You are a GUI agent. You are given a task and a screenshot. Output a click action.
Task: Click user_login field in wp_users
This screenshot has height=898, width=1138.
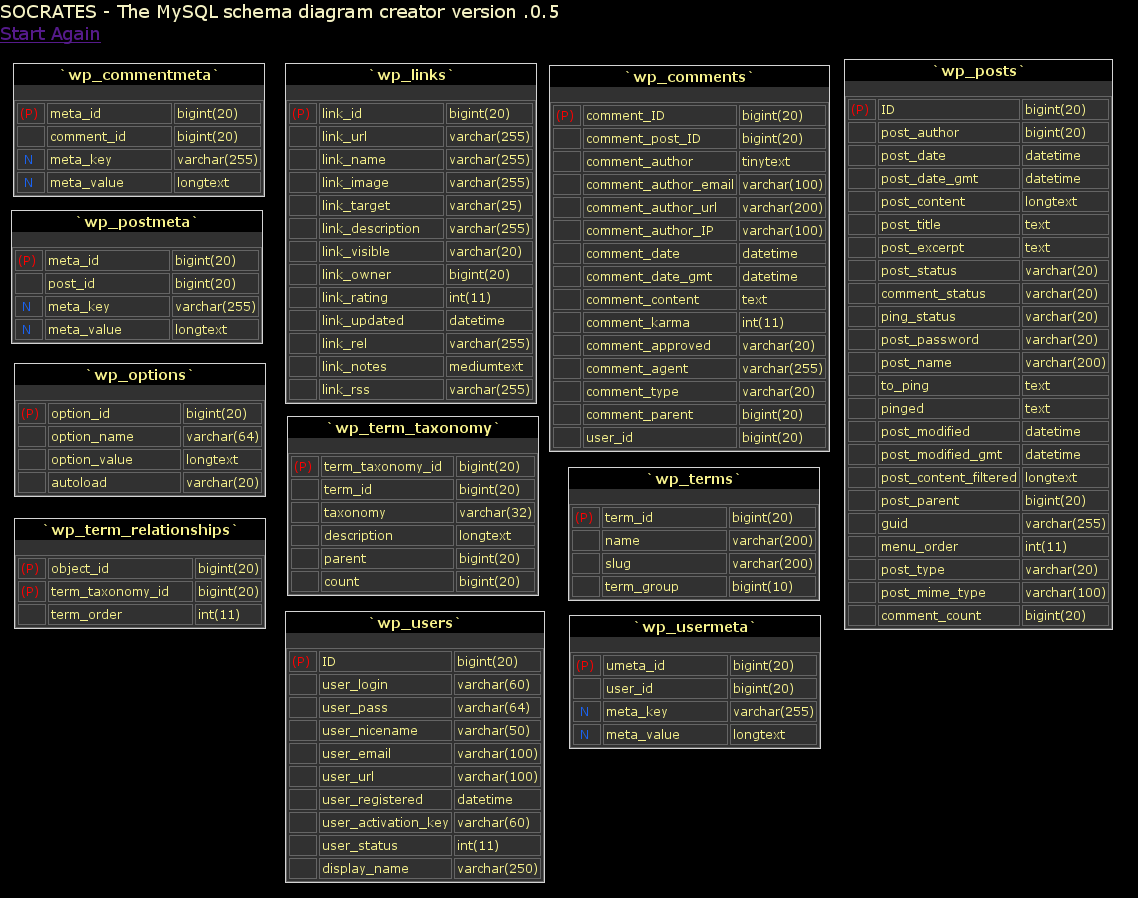pos(385,685)
